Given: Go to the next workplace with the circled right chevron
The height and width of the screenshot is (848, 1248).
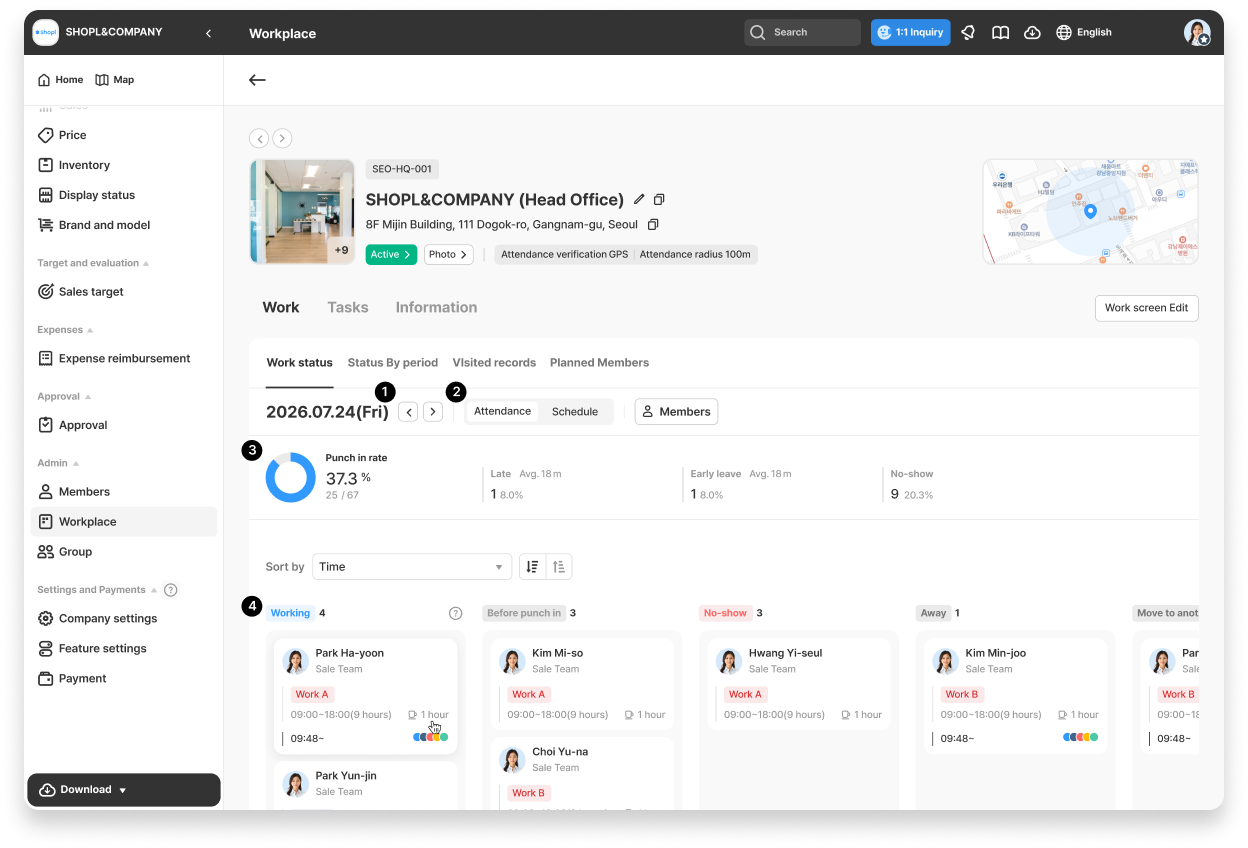Looking at the screenshot, I should pos(282,138).
